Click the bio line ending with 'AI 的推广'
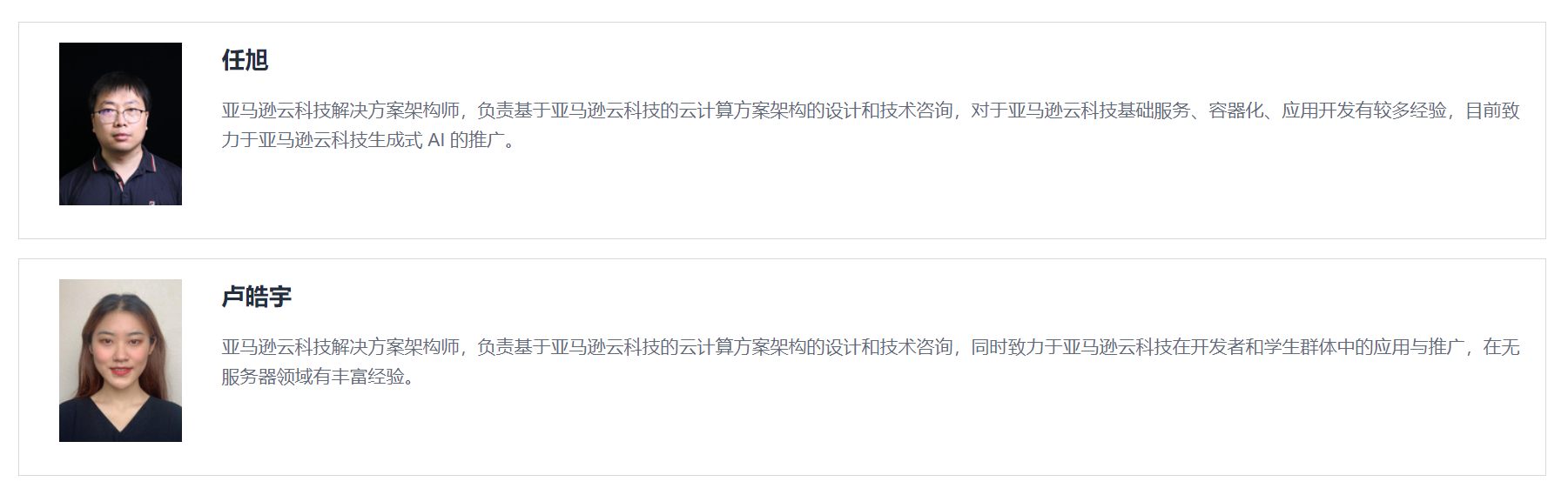 (368, 140)
